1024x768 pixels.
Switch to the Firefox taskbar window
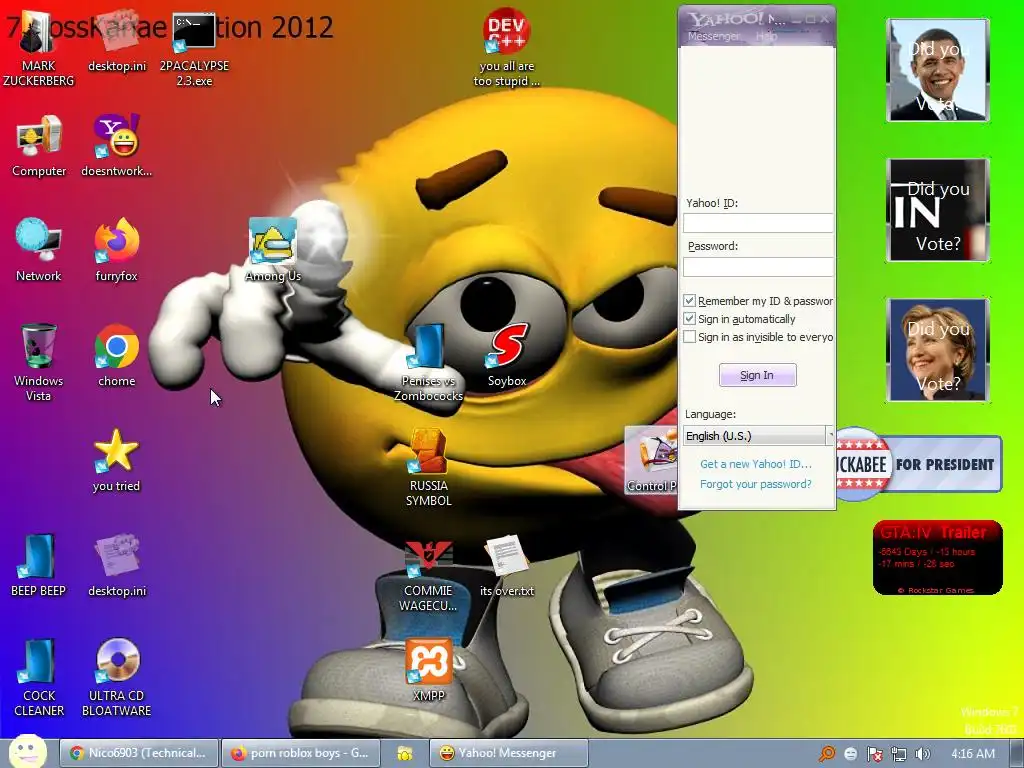point(300,753)
